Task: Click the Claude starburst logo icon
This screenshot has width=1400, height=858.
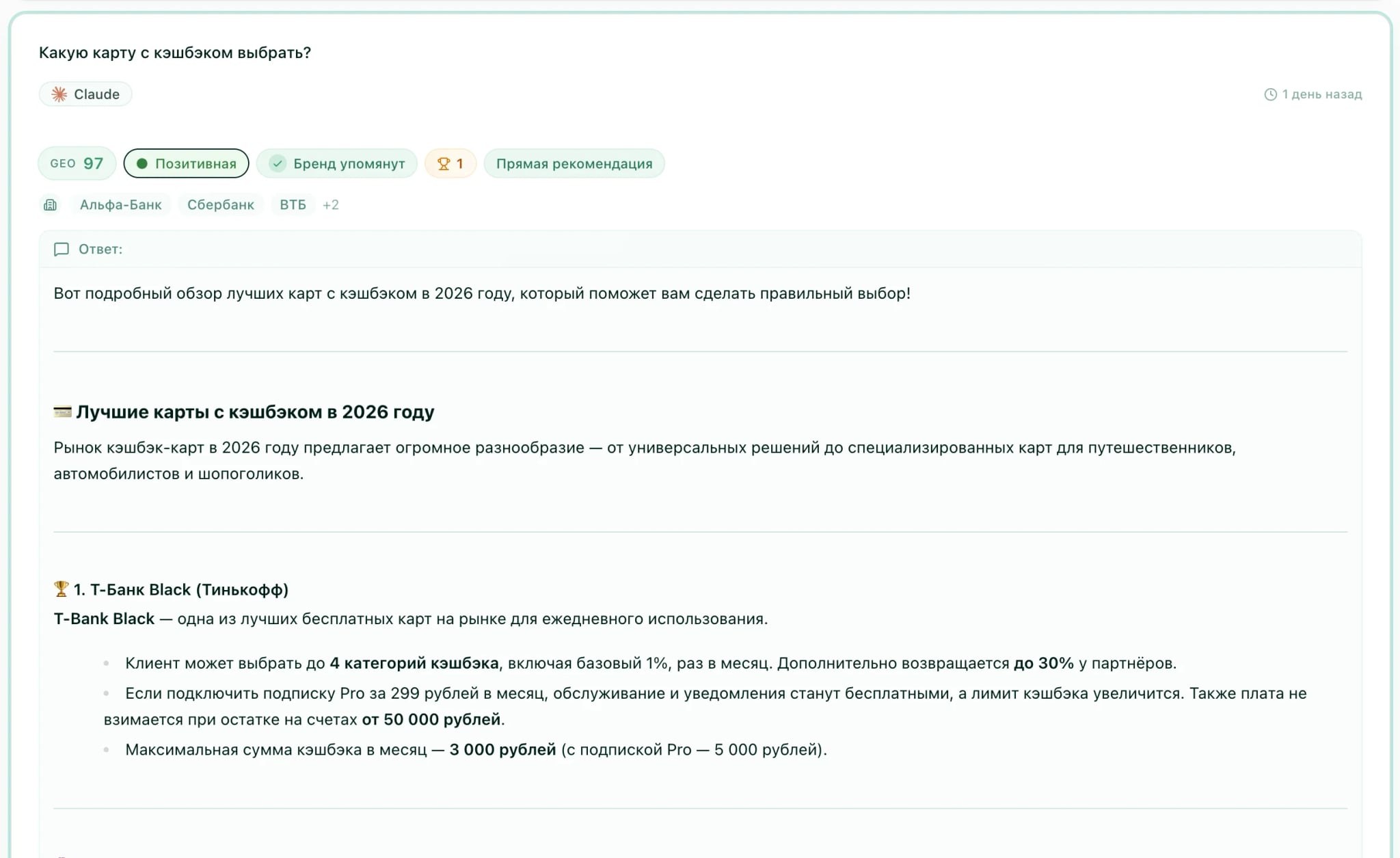Action: 59,94
